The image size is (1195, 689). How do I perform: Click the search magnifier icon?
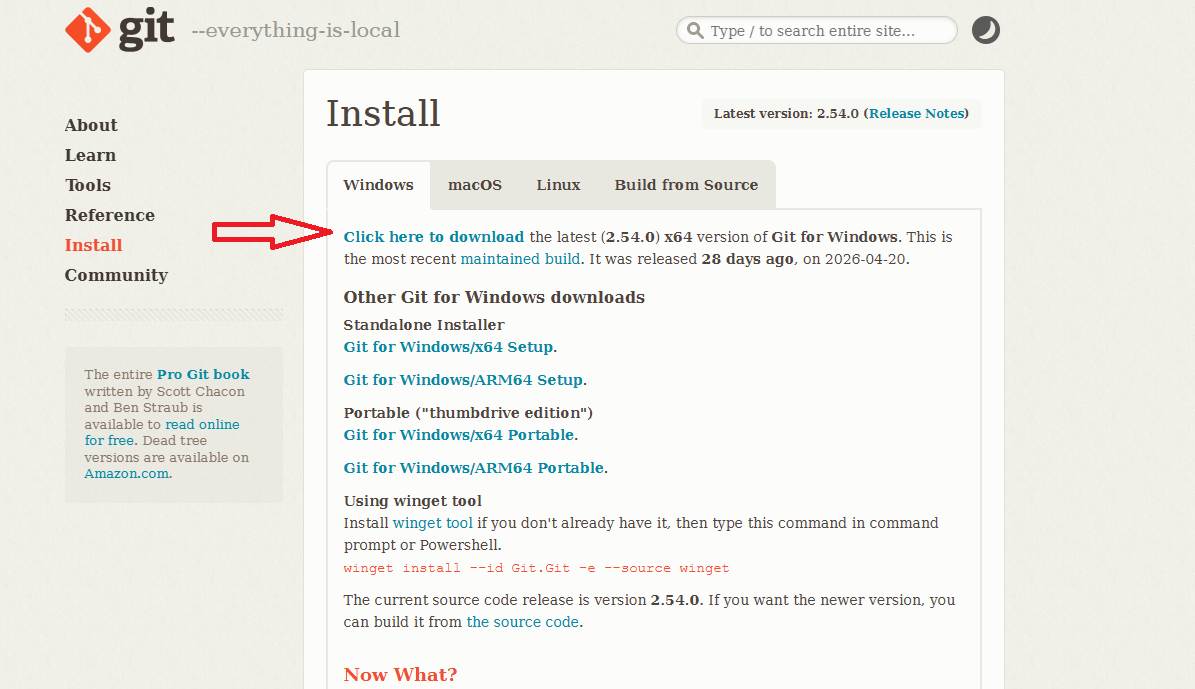coord(695,30)
